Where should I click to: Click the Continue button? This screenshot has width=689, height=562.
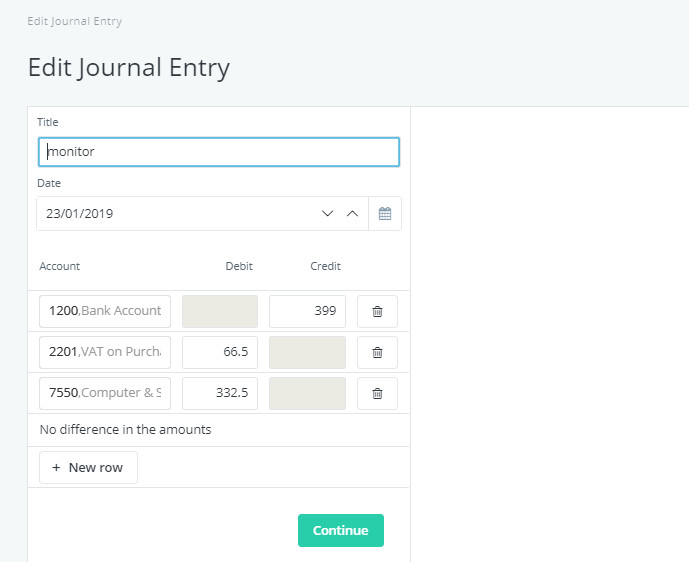click(340, 531)
